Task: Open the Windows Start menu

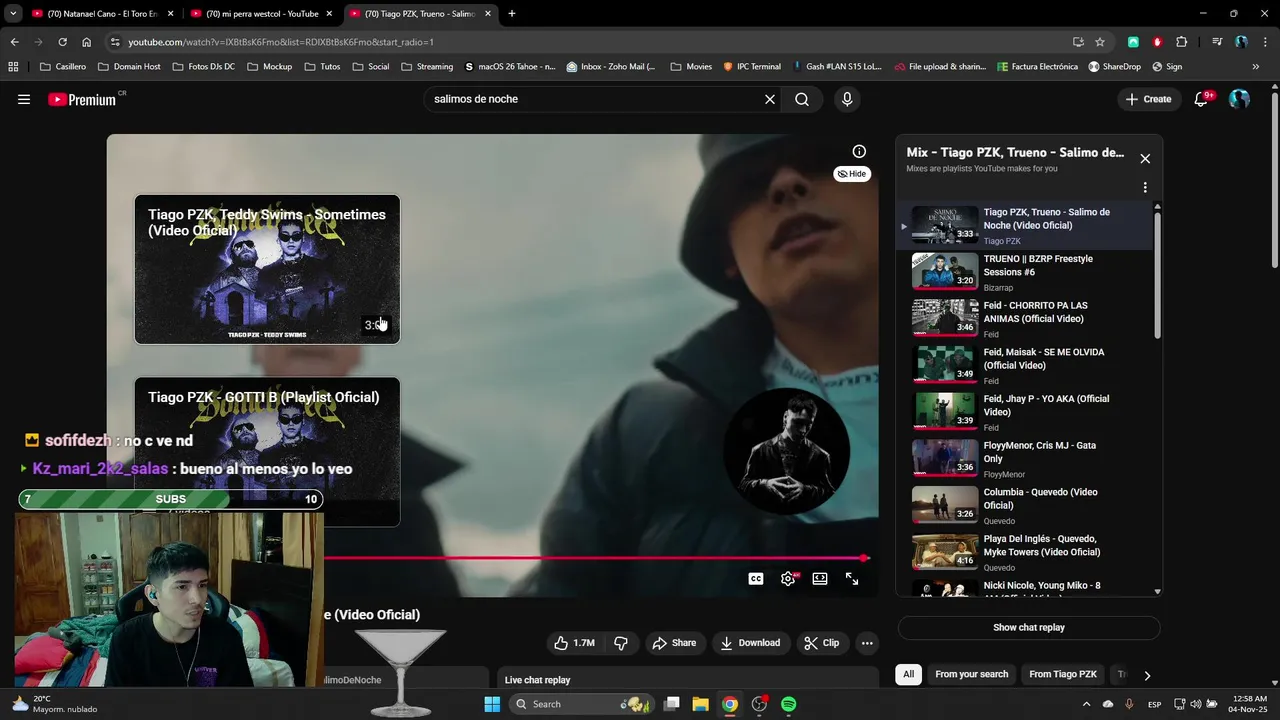Action: (492, 704)
